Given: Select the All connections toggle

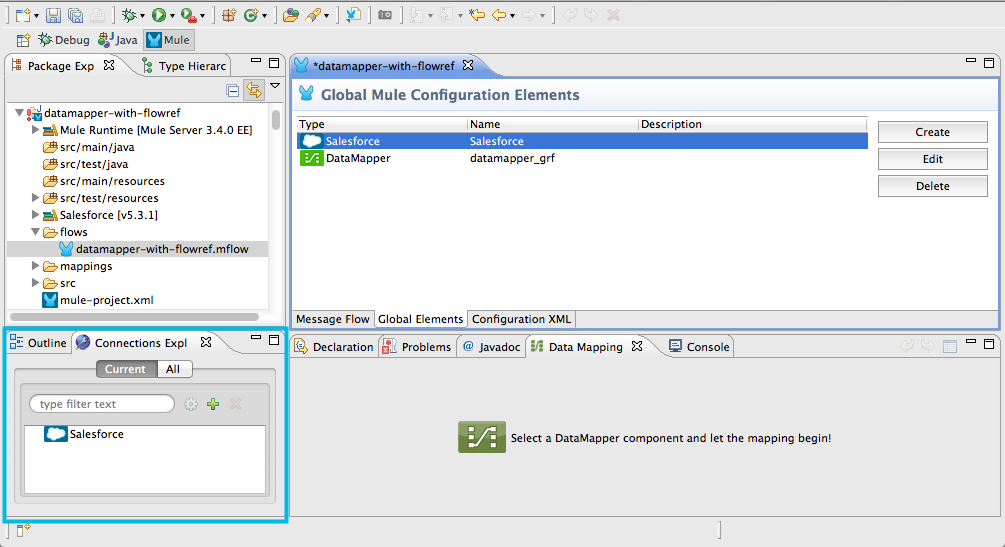Looking at the screenshot, I should point(173,369).
